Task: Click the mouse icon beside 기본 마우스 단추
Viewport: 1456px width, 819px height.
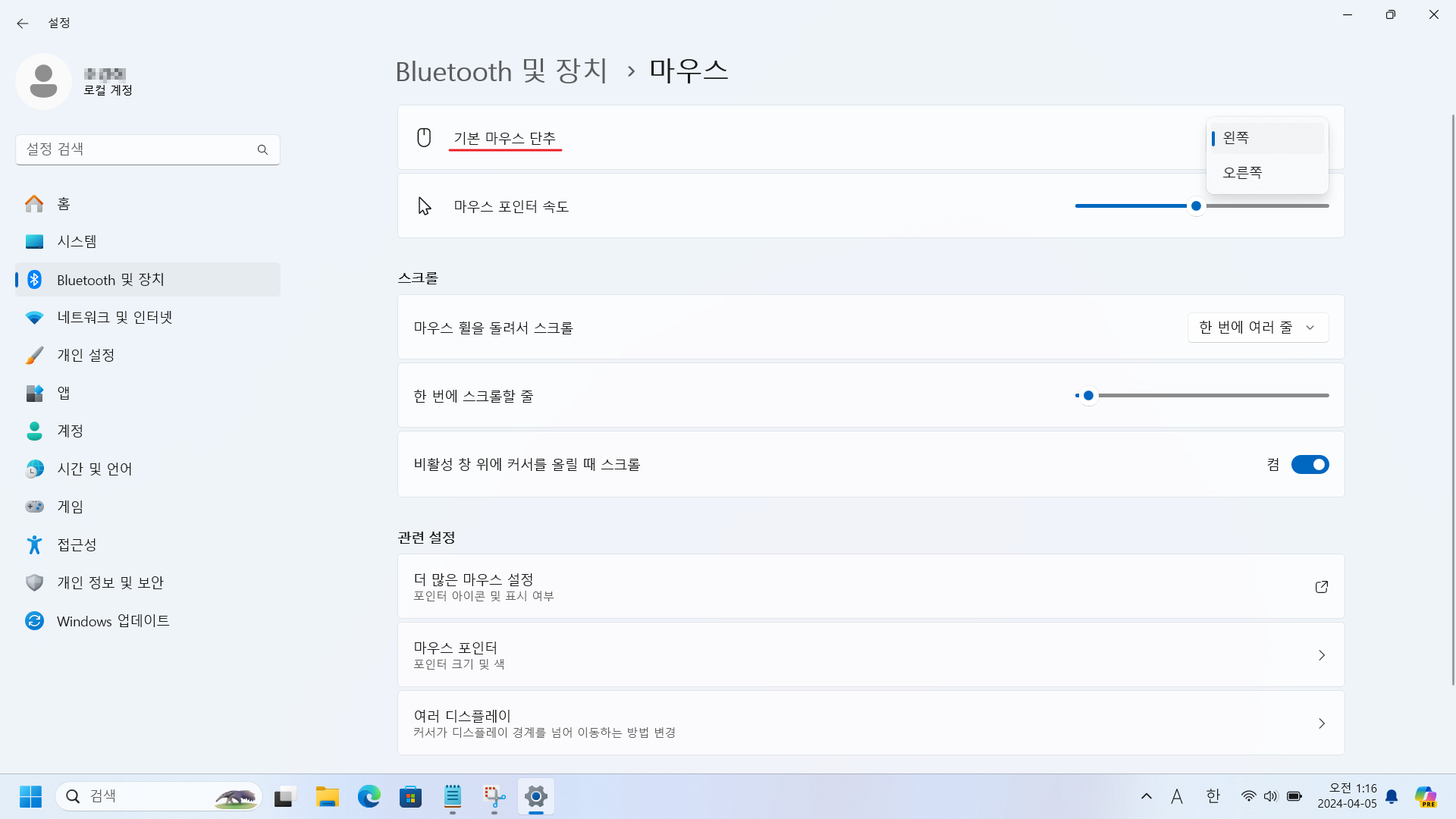Action: pyautogui.click(x=424, y=137)
